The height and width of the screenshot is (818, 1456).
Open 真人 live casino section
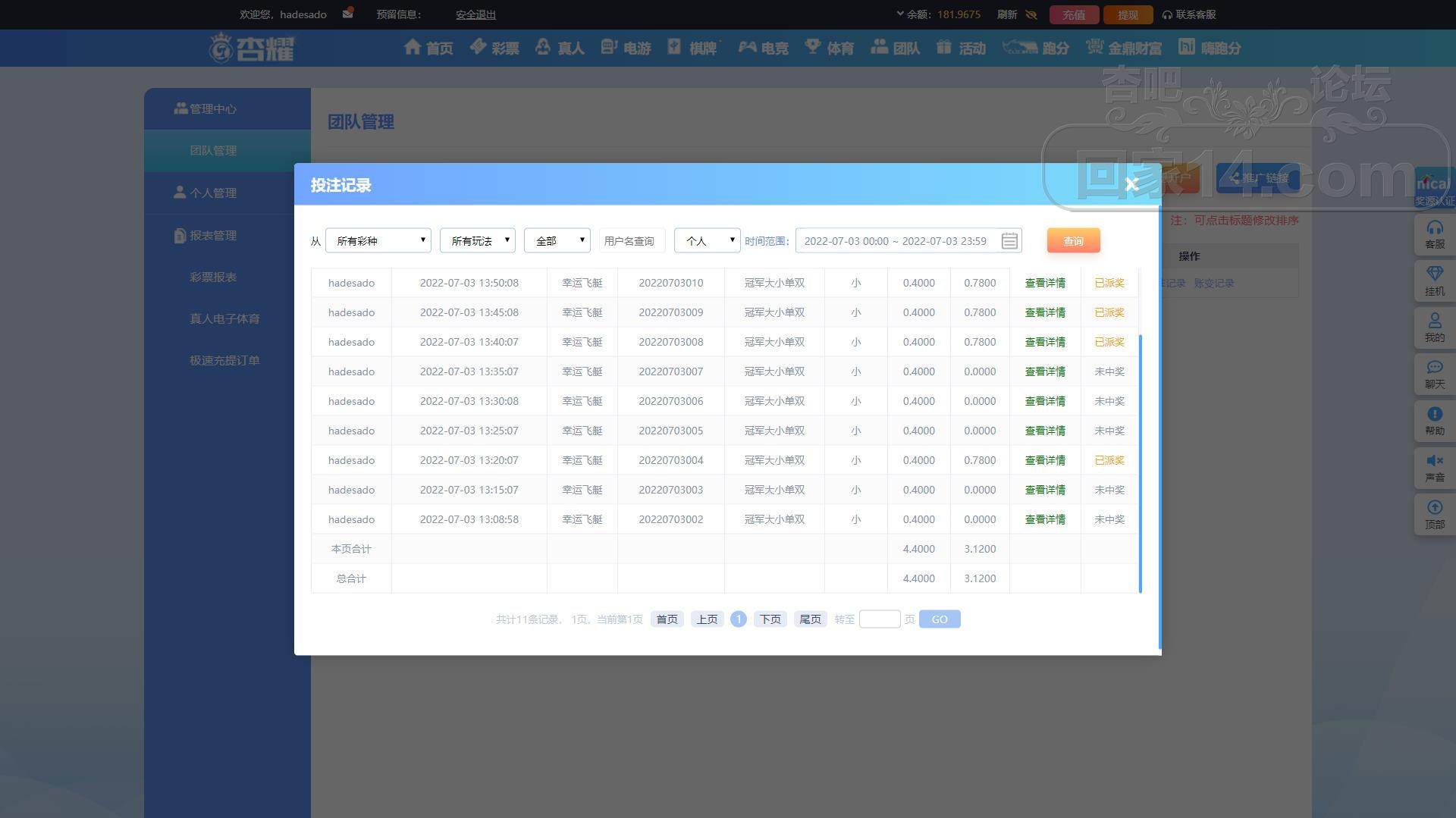(560, 48)
